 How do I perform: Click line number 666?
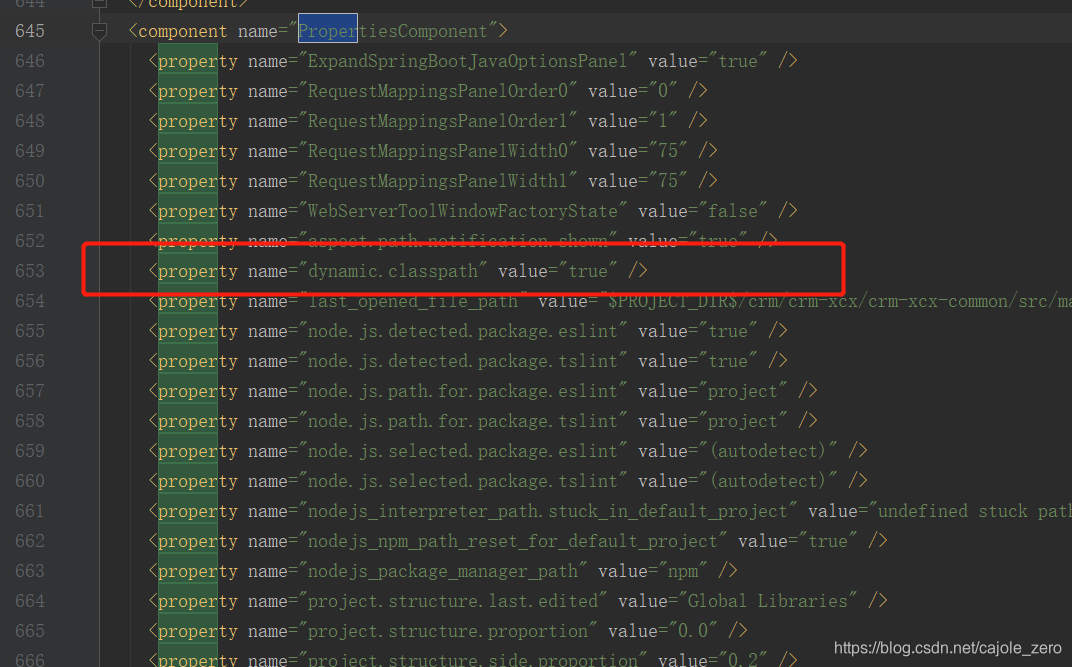pos(30,660)
